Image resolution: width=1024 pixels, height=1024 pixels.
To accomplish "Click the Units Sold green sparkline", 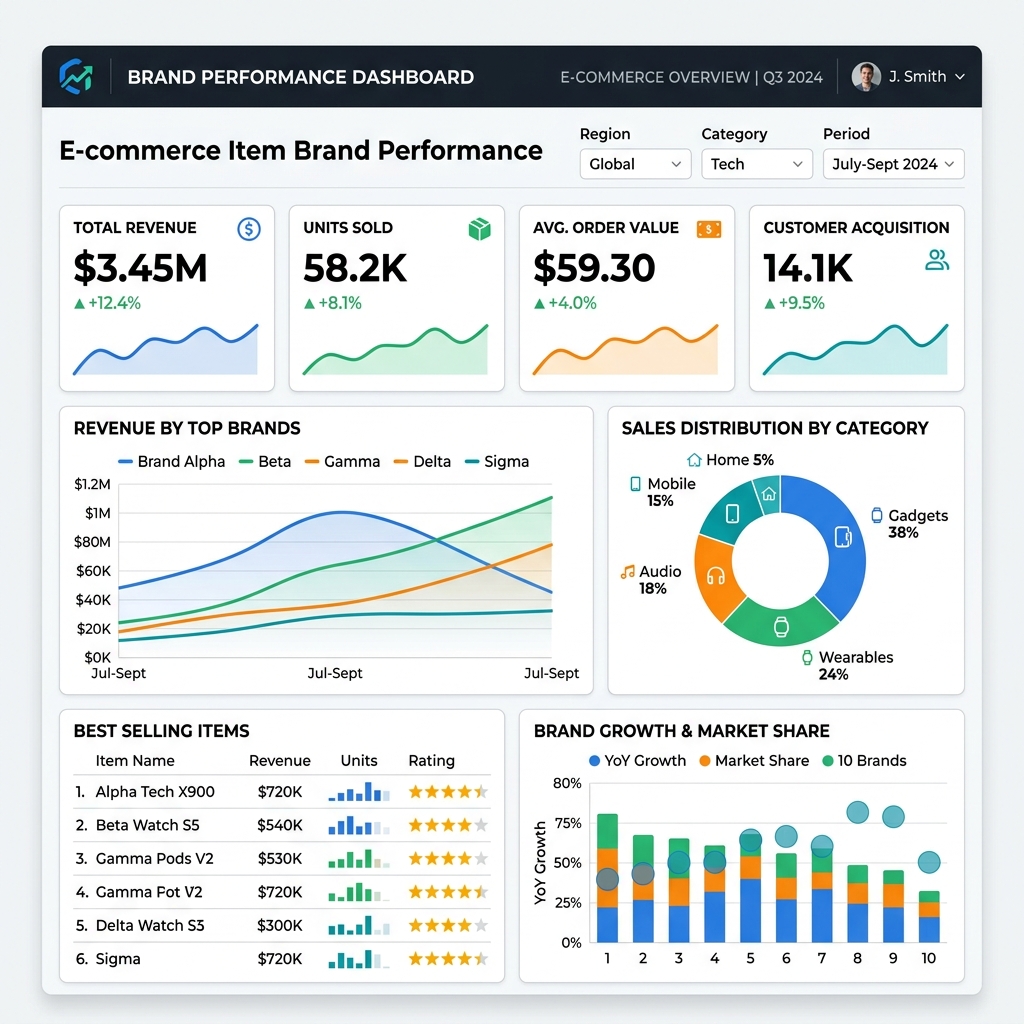I will 395,350.
